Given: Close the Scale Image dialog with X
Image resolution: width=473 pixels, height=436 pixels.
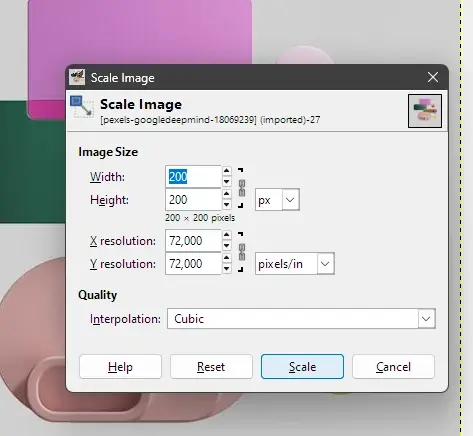Looking at the screenshot, I should point(433,77).
